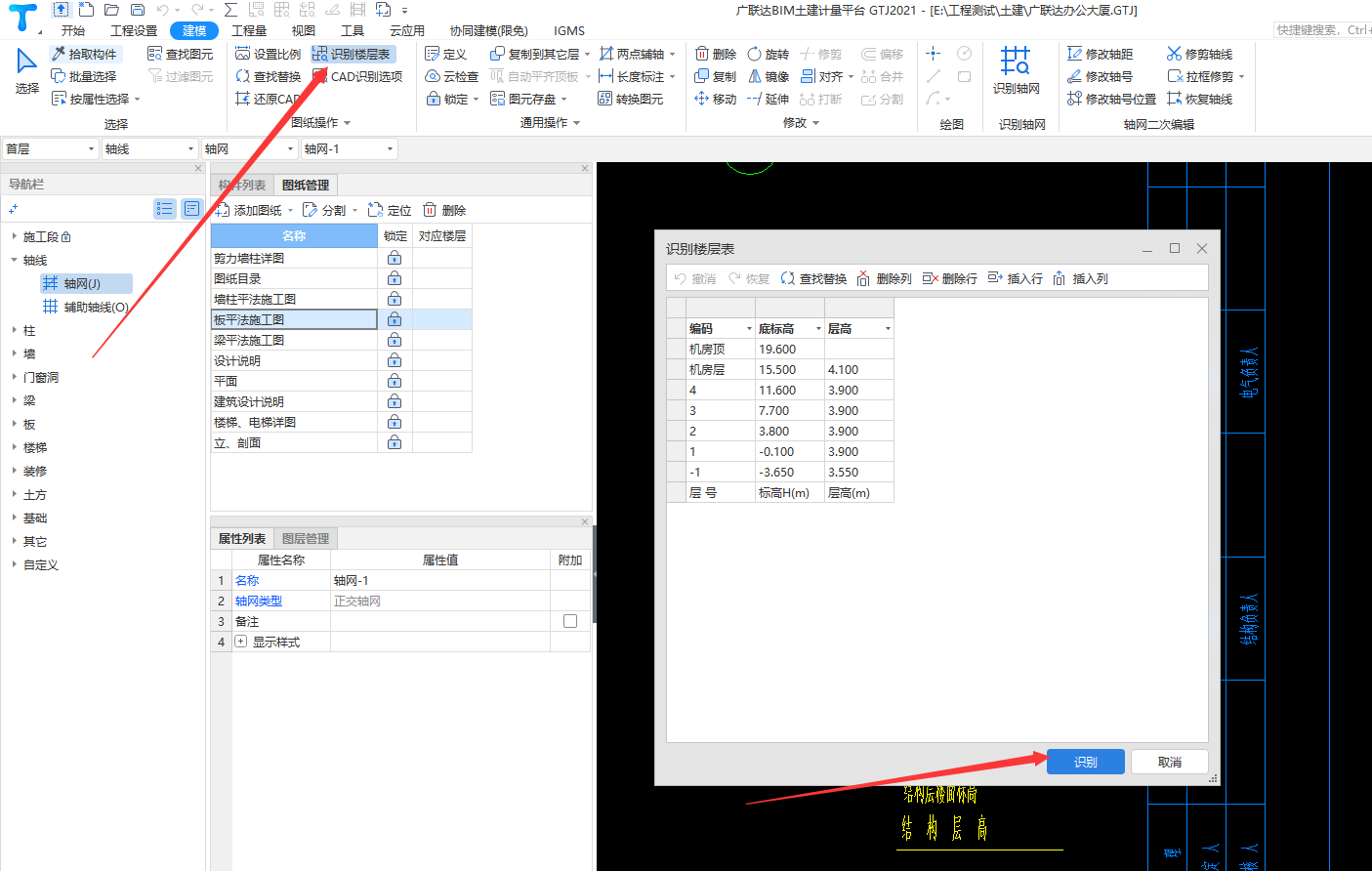
Task: Click 定位 in drawing management toolbar
Action: coord(390,210)
